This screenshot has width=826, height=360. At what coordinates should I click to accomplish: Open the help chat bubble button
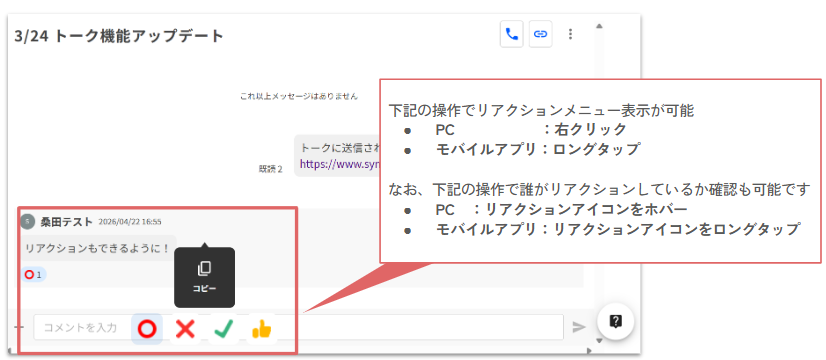(x=615, y=321)
